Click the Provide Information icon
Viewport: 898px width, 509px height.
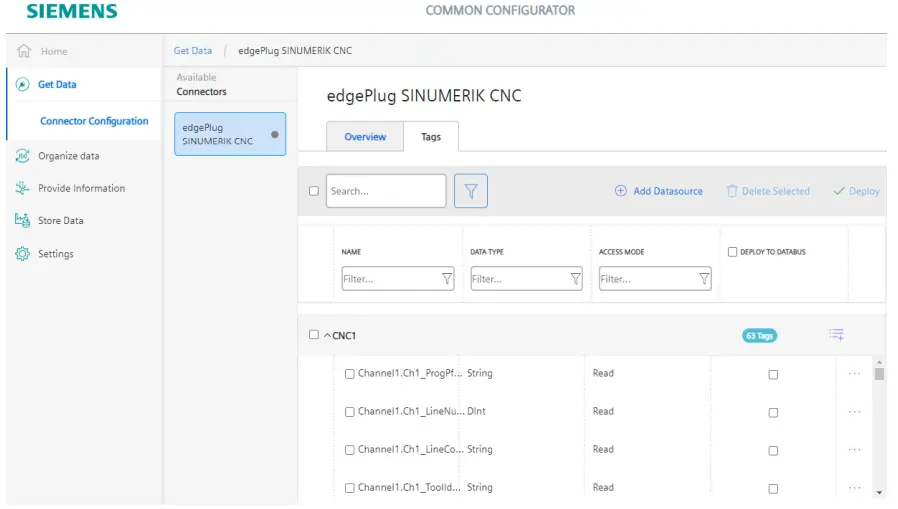pyautogui.click(x=23, y=188)
